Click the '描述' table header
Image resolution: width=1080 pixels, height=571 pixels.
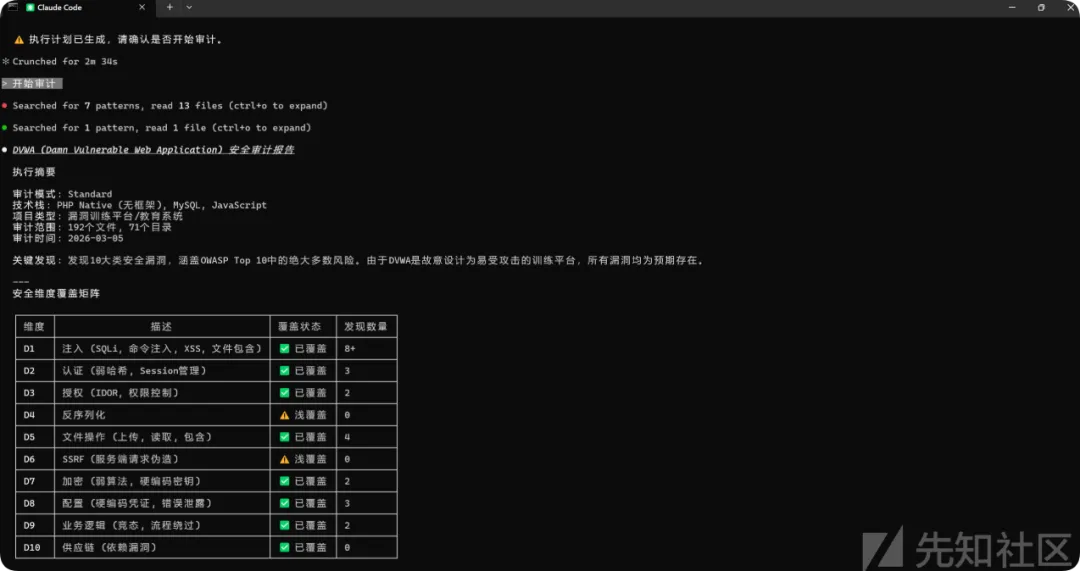(x=161, y=326)
